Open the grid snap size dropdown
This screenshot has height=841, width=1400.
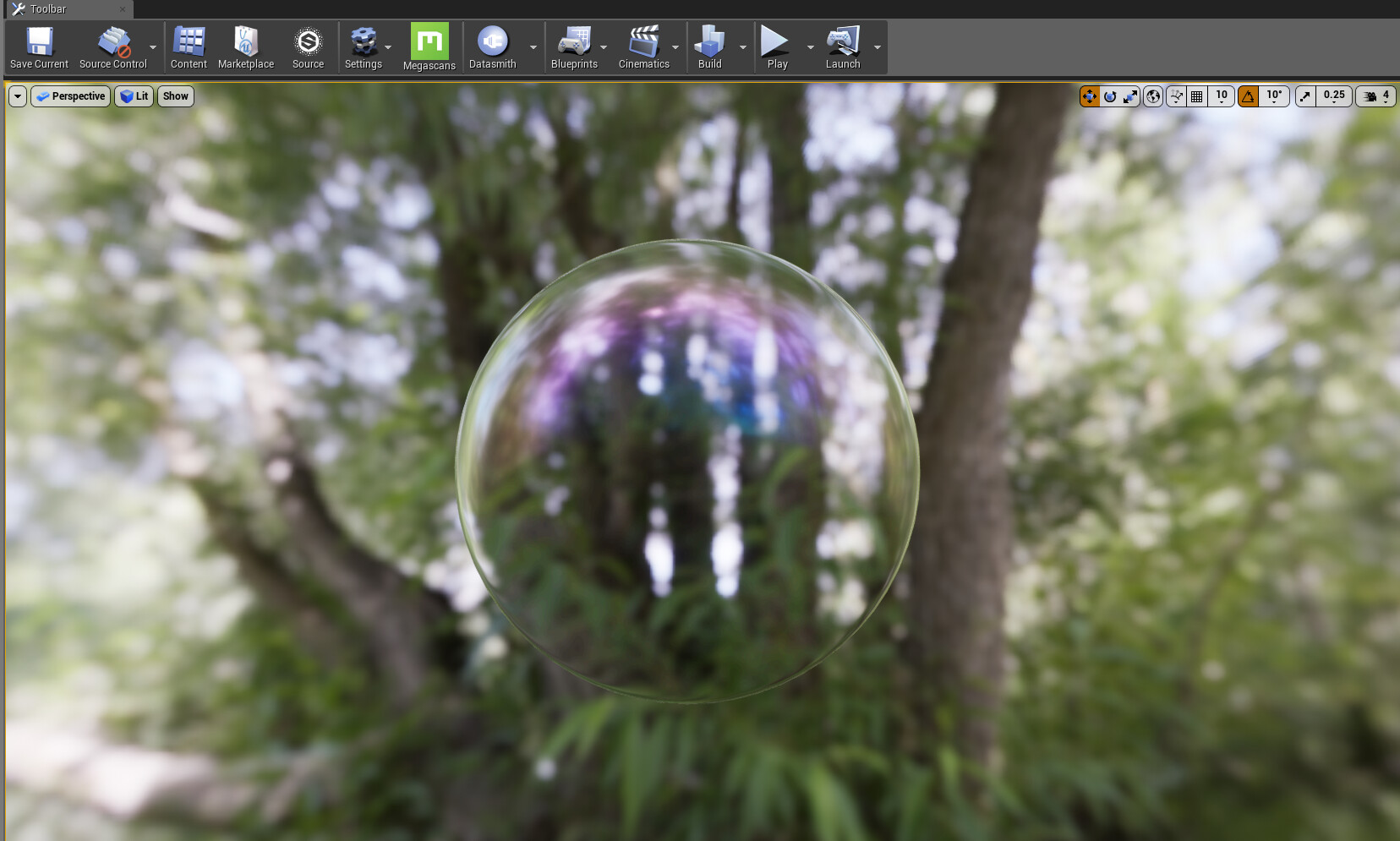tap(1222, 96)
